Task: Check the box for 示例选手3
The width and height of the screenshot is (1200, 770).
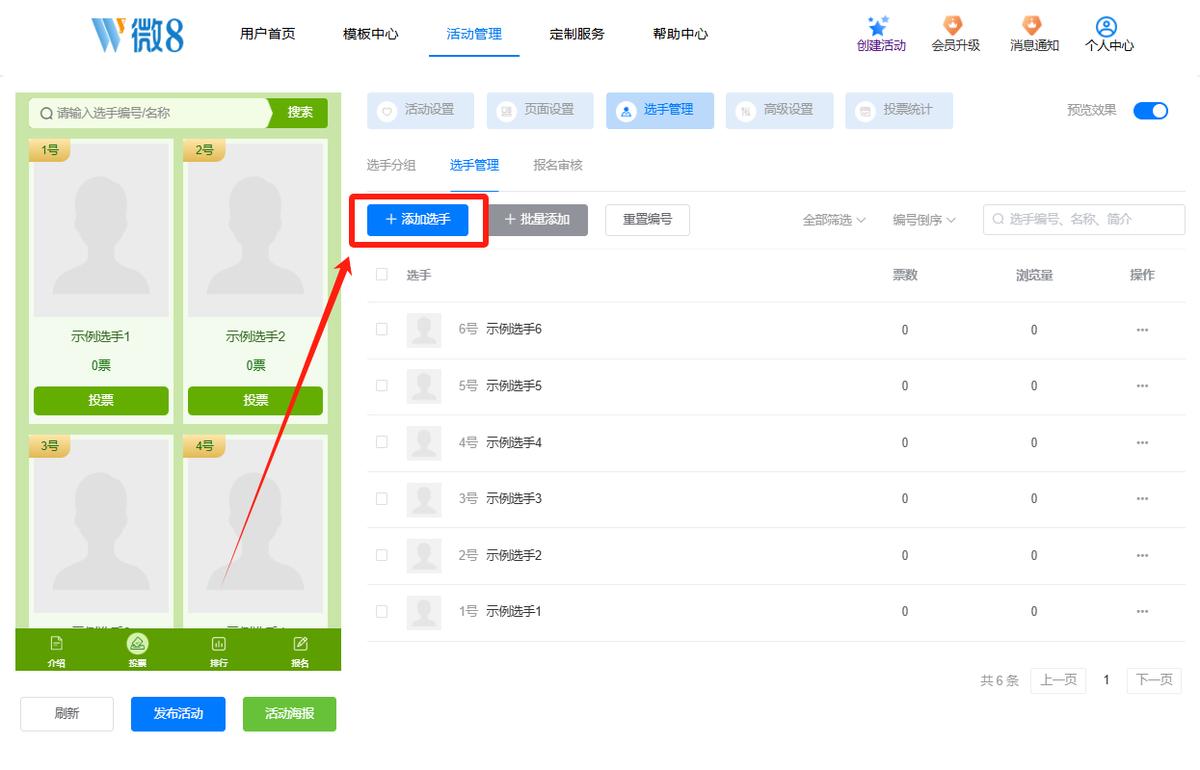Action: (x=381, y=498)
